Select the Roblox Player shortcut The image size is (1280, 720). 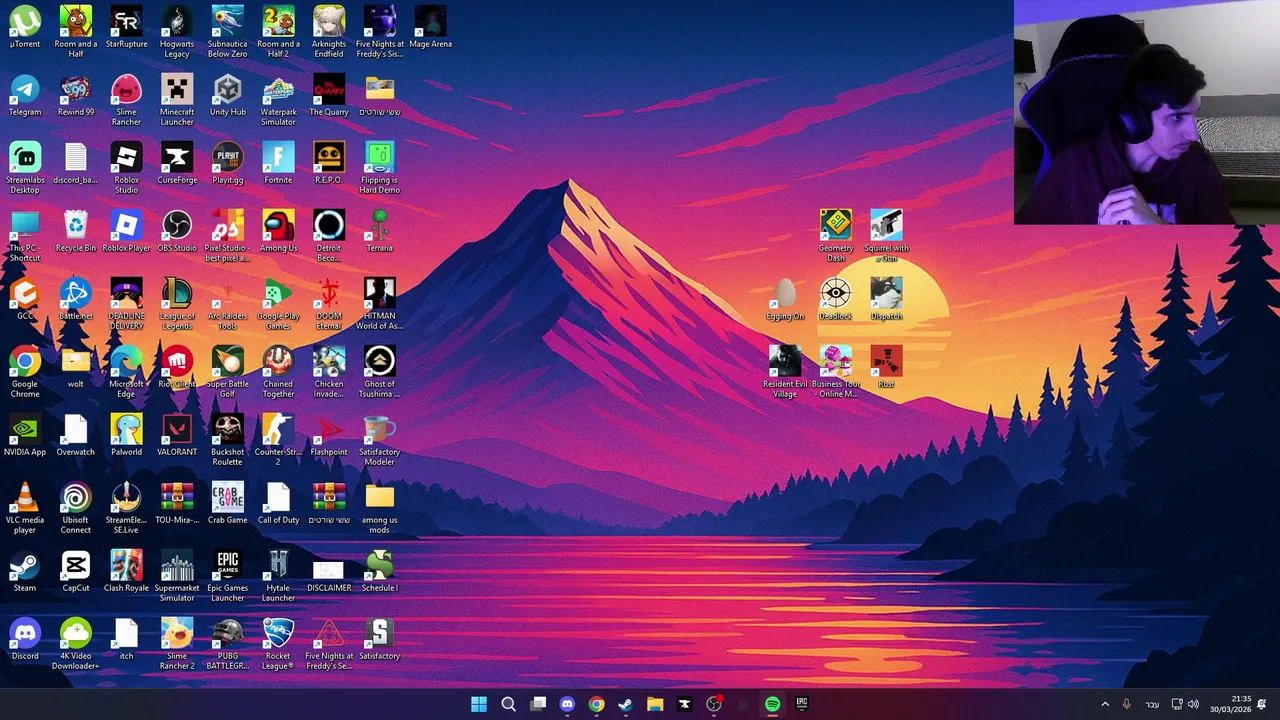coord(126,232)
